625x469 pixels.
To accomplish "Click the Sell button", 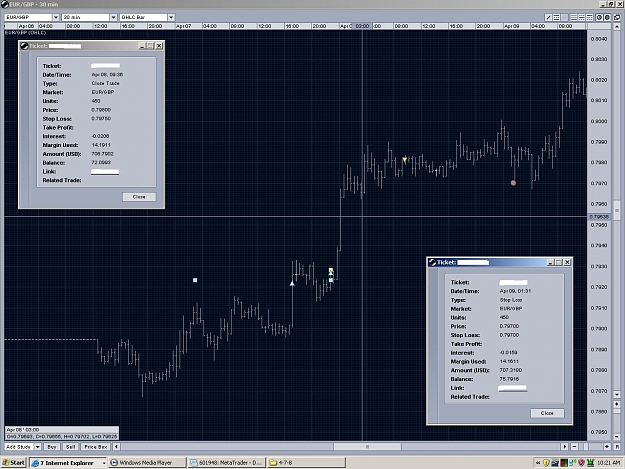I will tap(70, 447).
